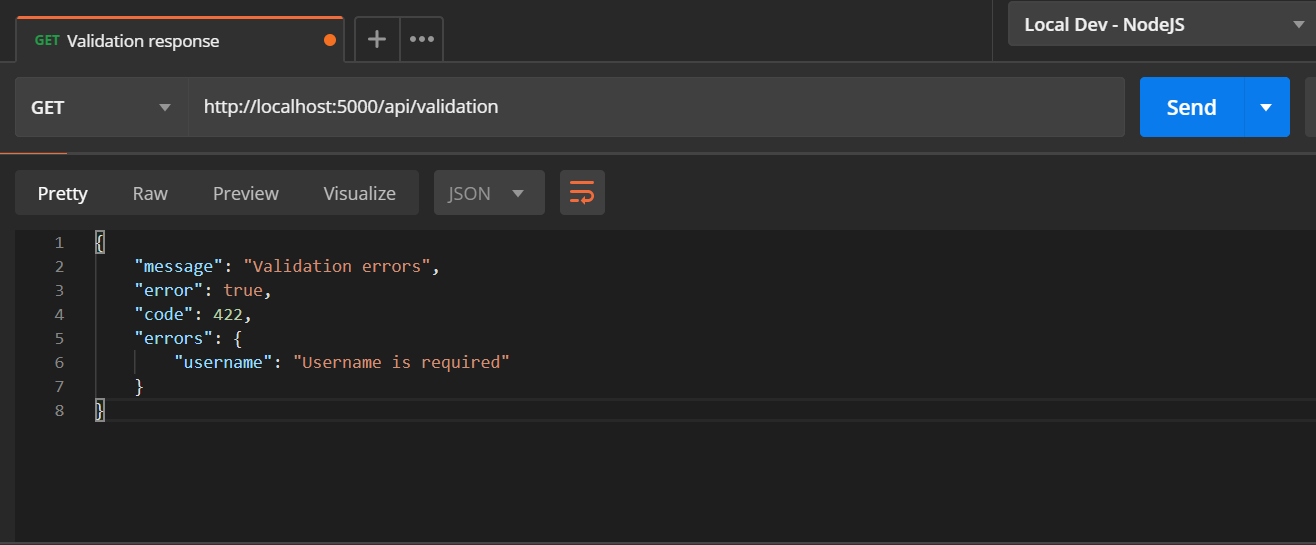Image resolution: width=1316 pixels, height=545 pixels.
Task: Switch to the Visualize view tab
Action: pos(360,193)
